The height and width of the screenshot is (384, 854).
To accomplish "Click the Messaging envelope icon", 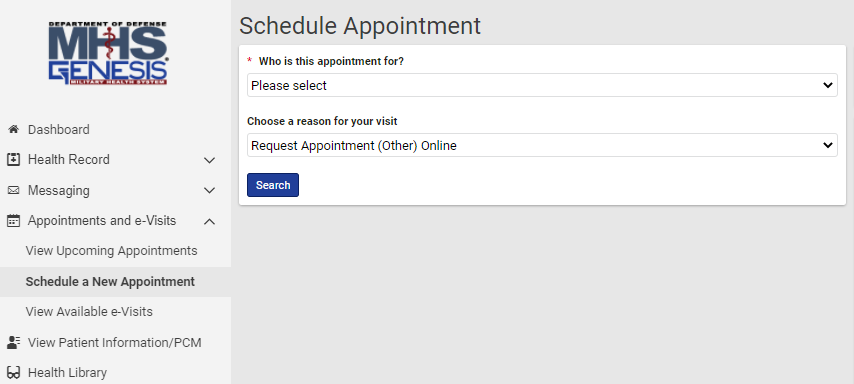I will coord(14,191).
